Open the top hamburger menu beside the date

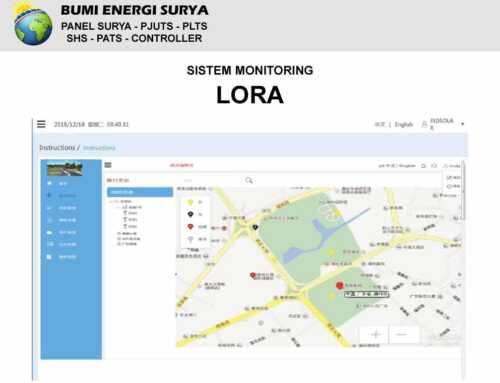click(41, 124)
